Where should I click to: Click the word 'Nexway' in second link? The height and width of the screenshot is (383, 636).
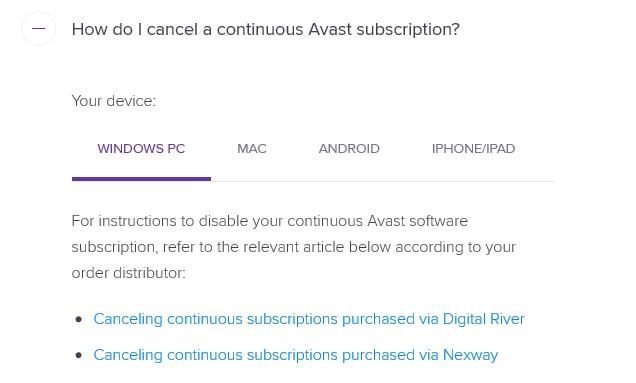coord(471,355)
